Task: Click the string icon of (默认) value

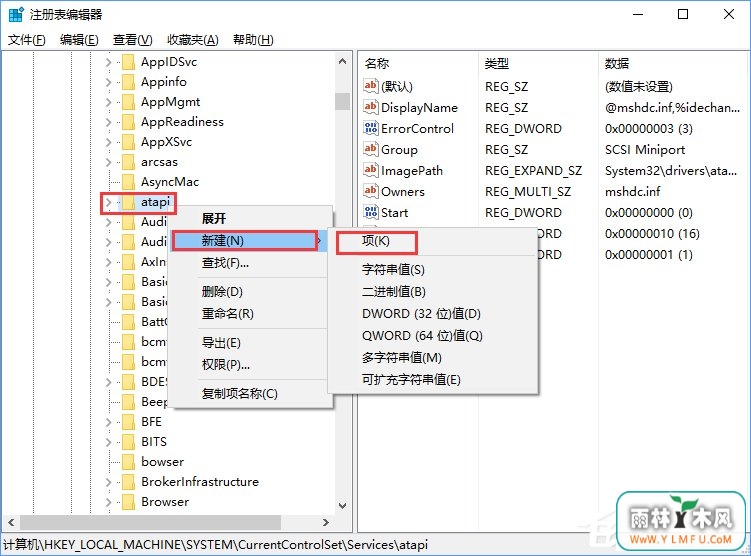Action: 371,86
